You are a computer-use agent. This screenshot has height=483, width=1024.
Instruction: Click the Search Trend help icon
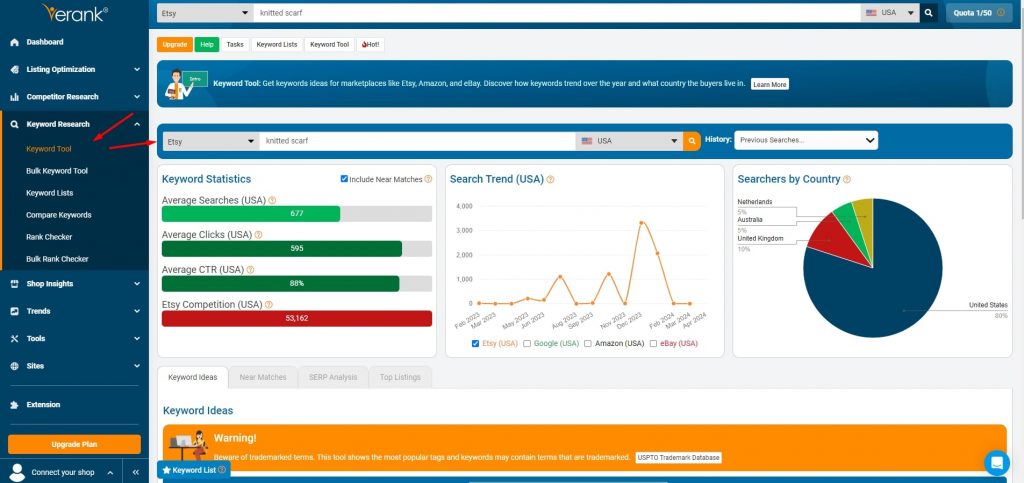(550, 179)
